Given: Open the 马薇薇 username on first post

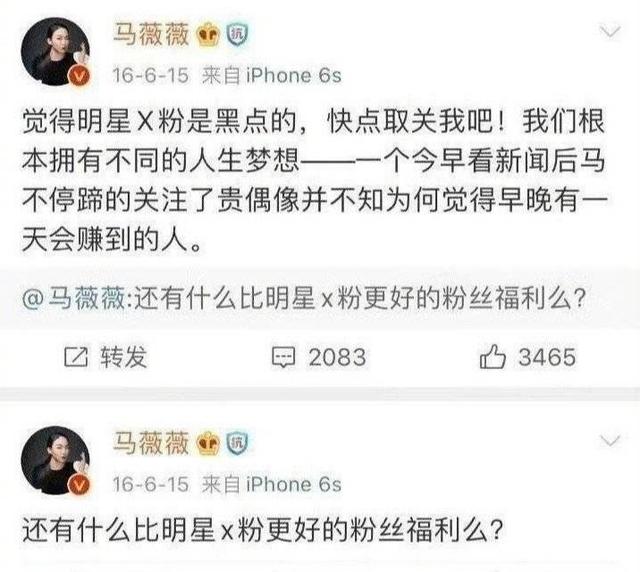Looking at the screenshot, I should (x=151, y=34).
